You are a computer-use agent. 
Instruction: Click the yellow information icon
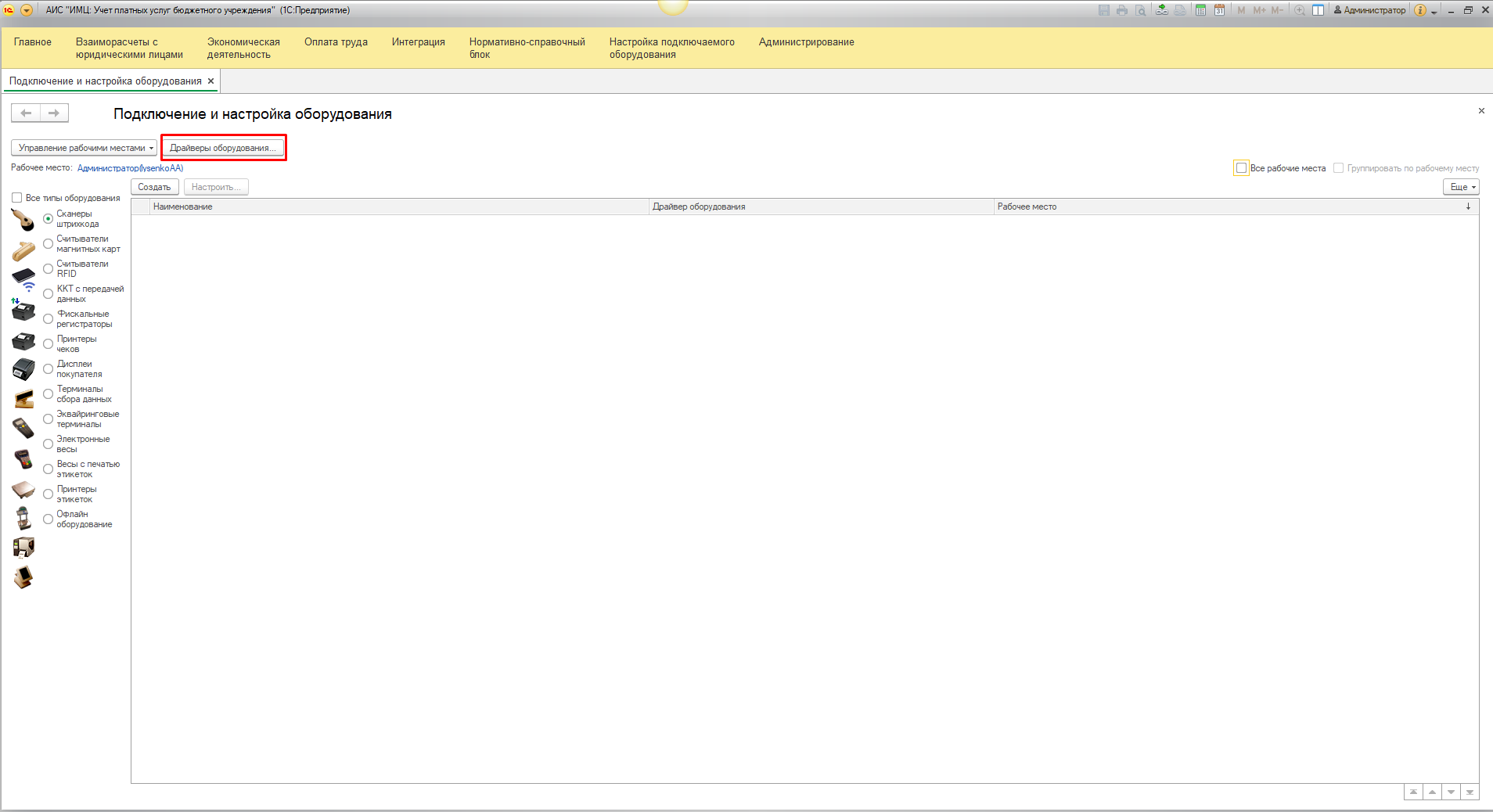(1420, 10)
